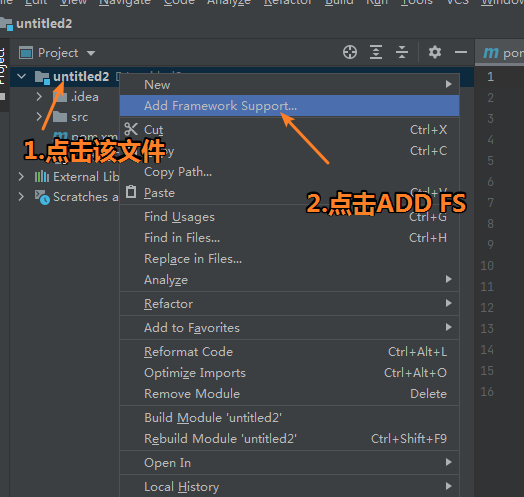
Task: Select Copy Path from the context menu
Action: tap(289, 172)
